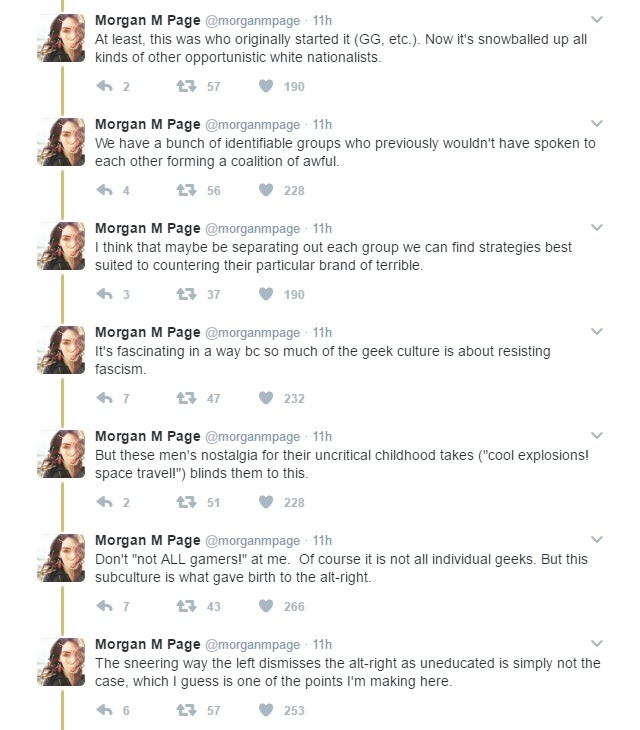Retweet the tweet about geek culture resisting fascism
Screen dimensions: 640x730
(x=184, y=399)
